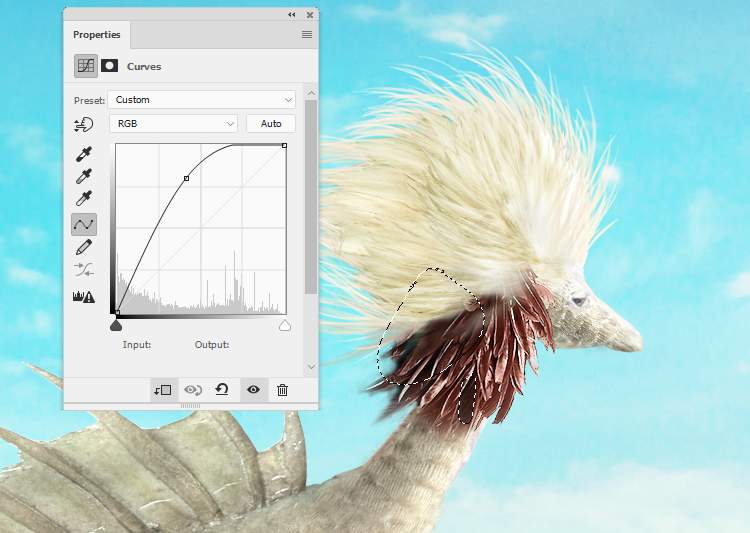Reset curves to adjustment defaults
This screenshot has height=533, width=750.
pyautogui.click(x=222, y=390)
